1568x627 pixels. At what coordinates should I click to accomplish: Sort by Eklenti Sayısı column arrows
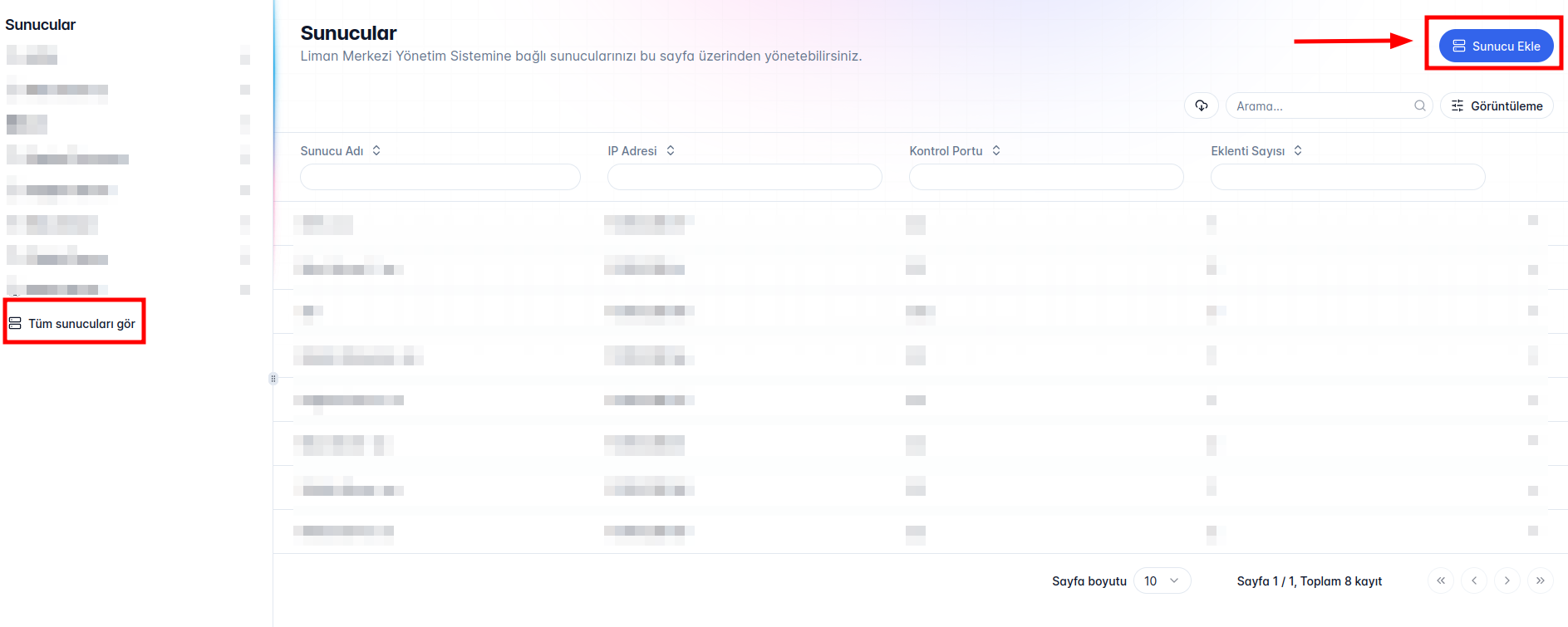[1298, 150]
